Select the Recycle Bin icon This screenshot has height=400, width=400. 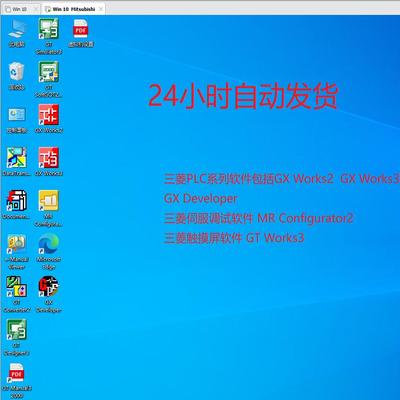click(16, 76)
